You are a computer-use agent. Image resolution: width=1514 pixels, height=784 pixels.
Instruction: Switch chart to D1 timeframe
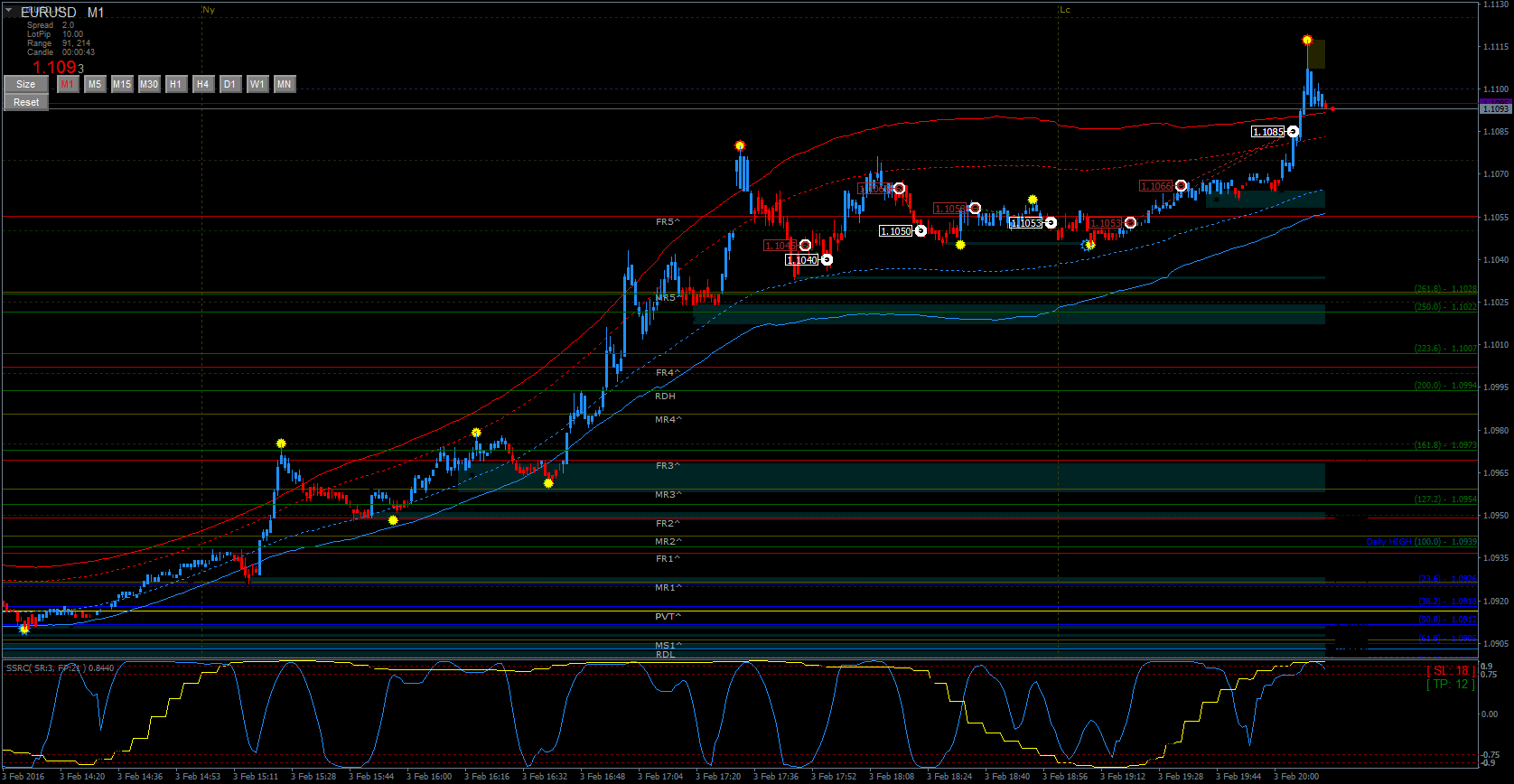tap(230, 84)
